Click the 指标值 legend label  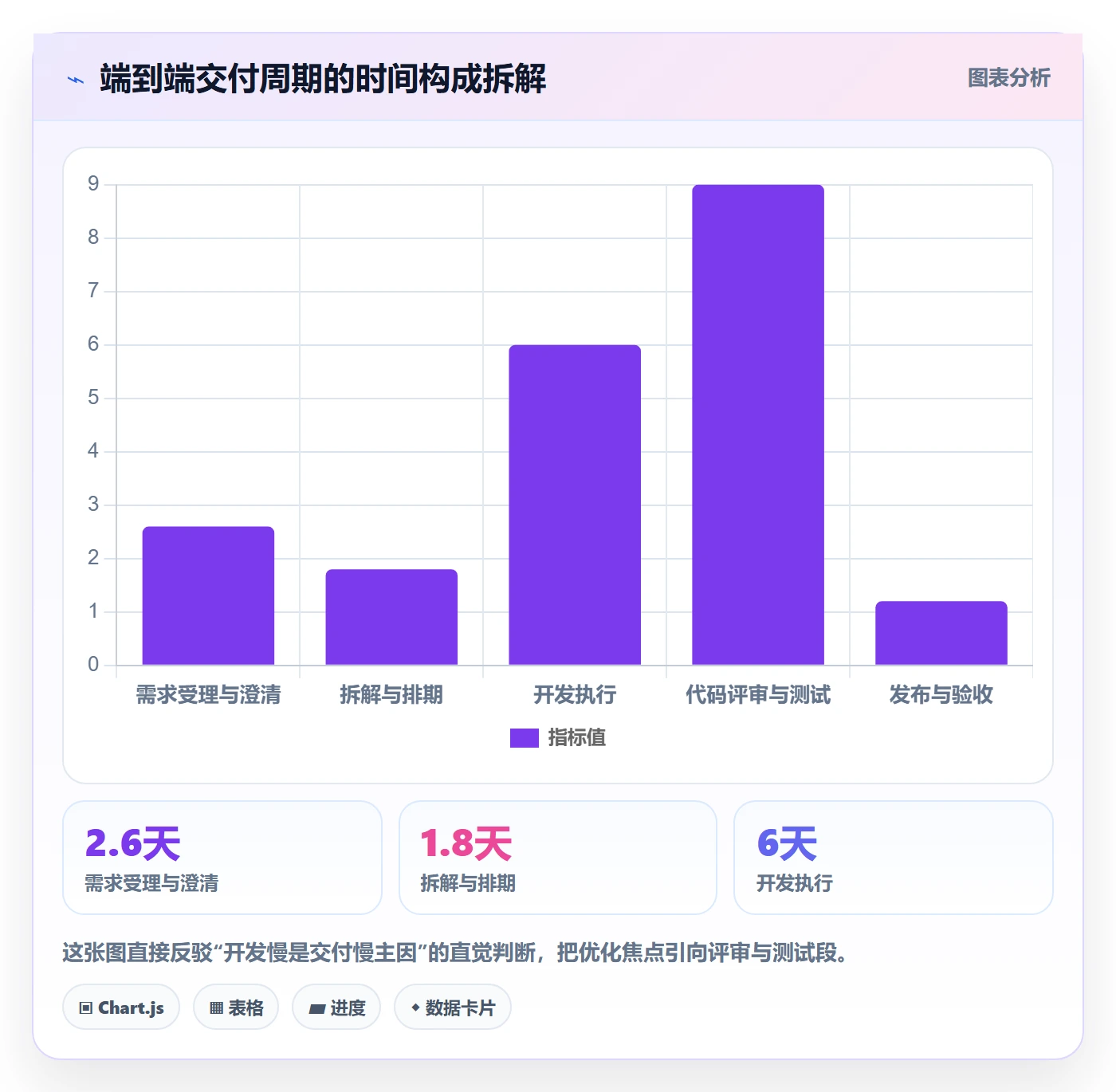coord(577,738)
